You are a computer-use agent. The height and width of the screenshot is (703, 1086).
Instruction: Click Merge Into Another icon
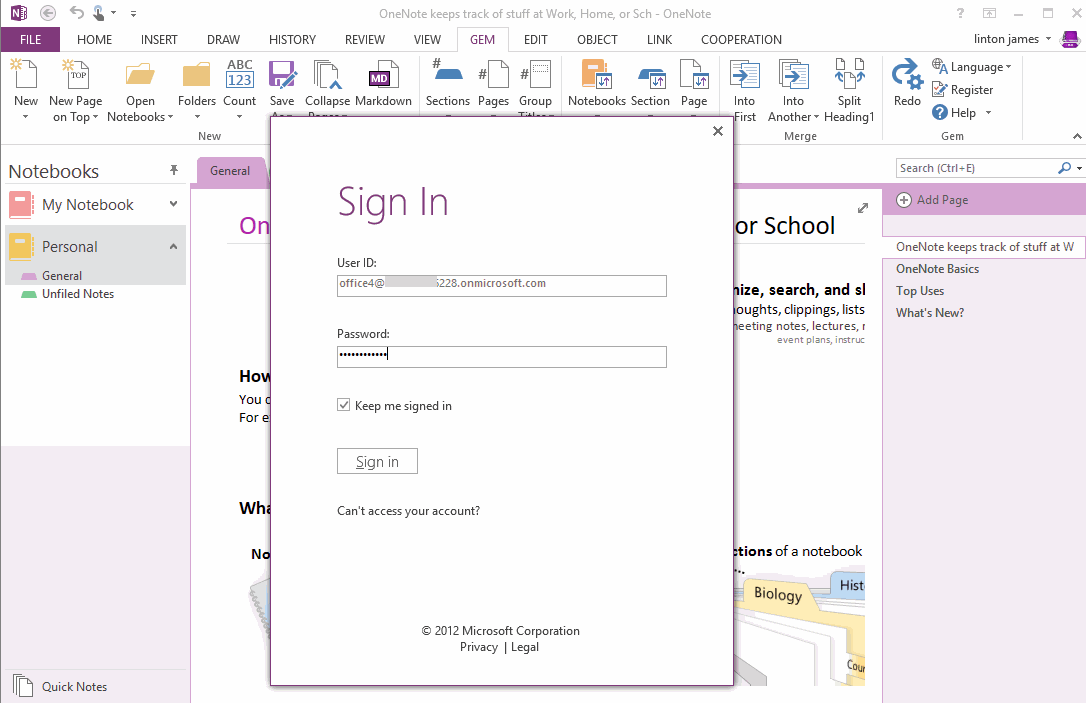point(793,74)
